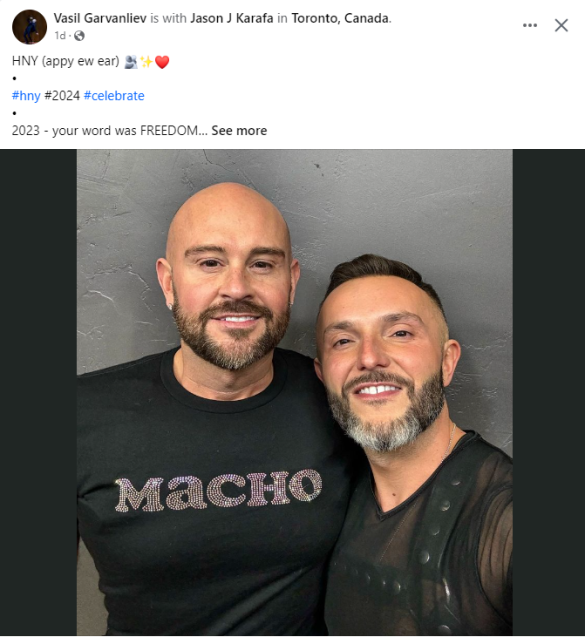Open Vasil Garvanliev's profile name link

point(100,18)
